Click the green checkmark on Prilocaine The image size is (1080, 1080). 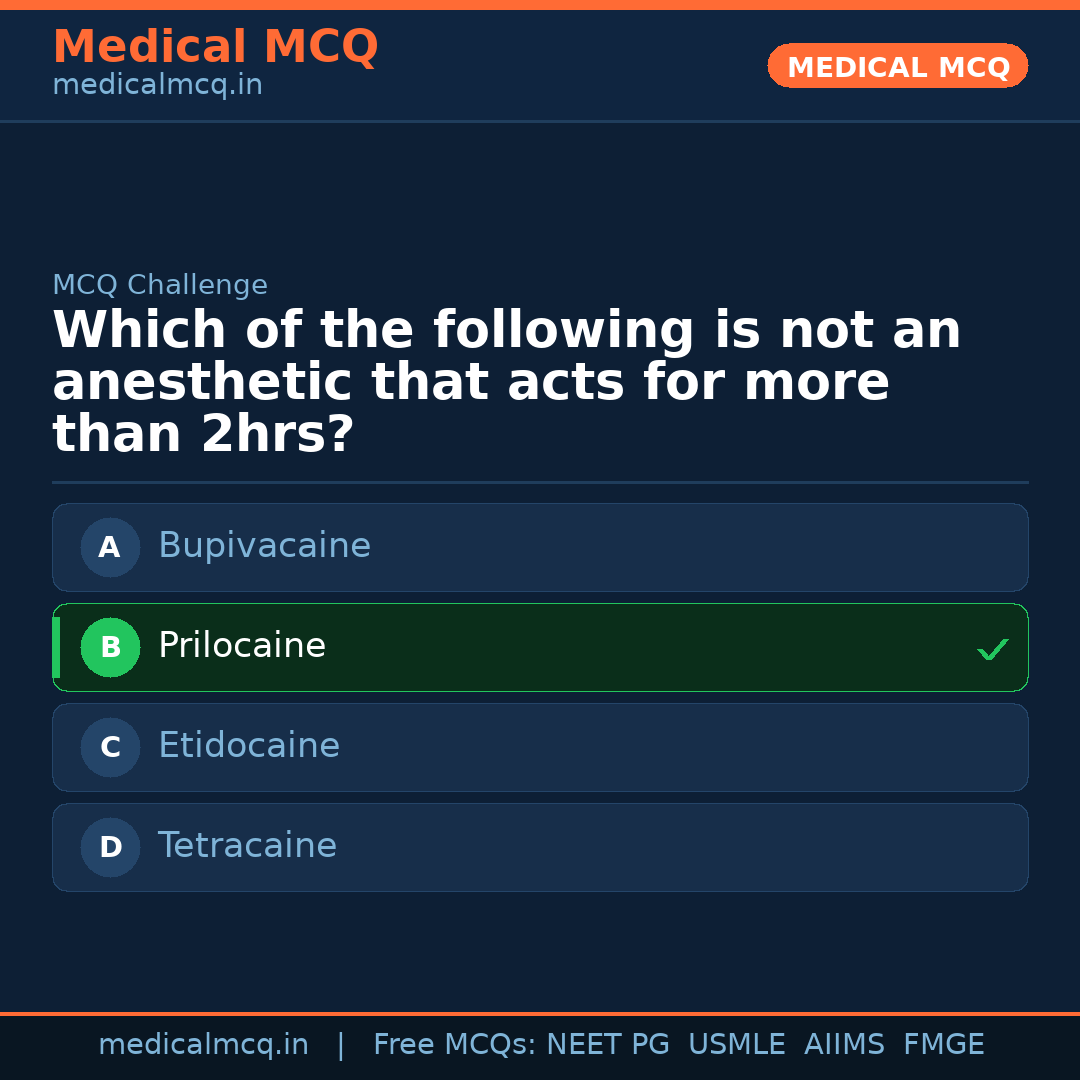point(993,649)
